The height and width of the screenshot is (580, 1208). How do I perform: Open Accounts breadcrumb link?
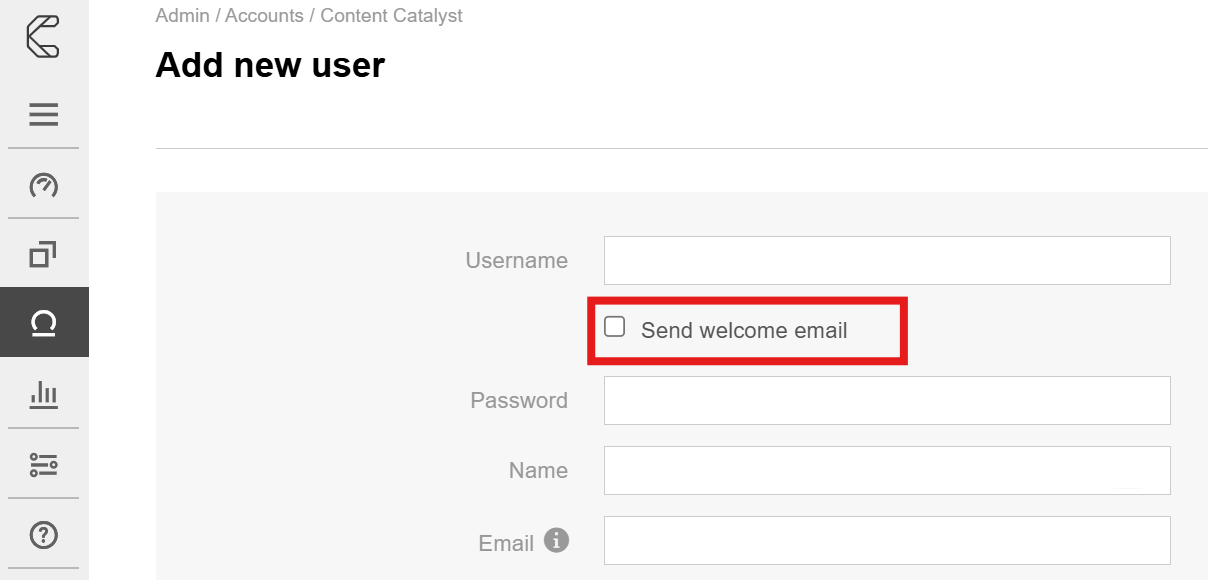pos(264,15)
